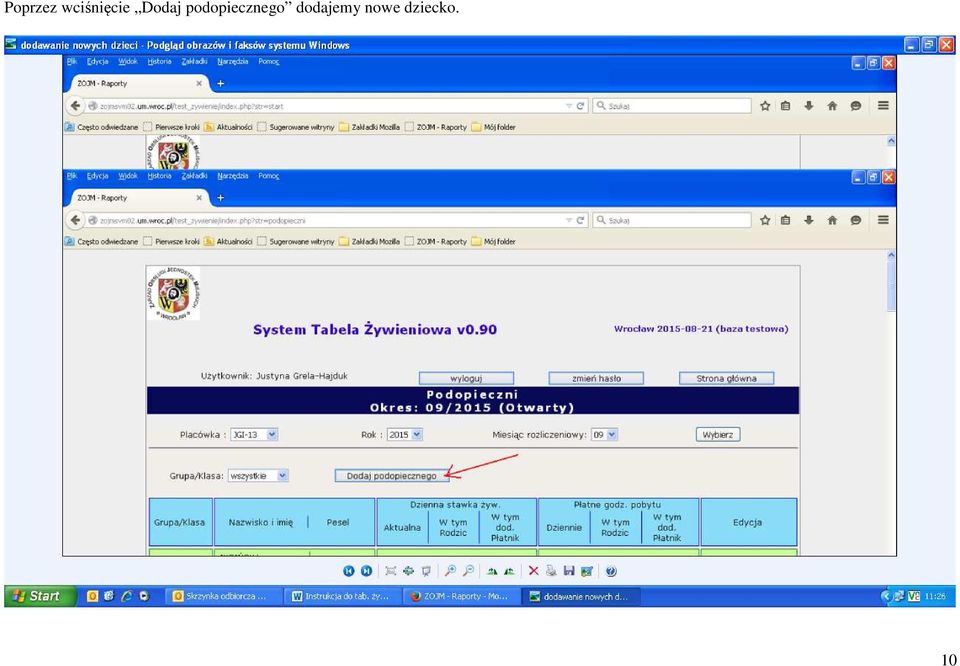Print the image via printer icon

pyautogui.click(x=551, y=571)
